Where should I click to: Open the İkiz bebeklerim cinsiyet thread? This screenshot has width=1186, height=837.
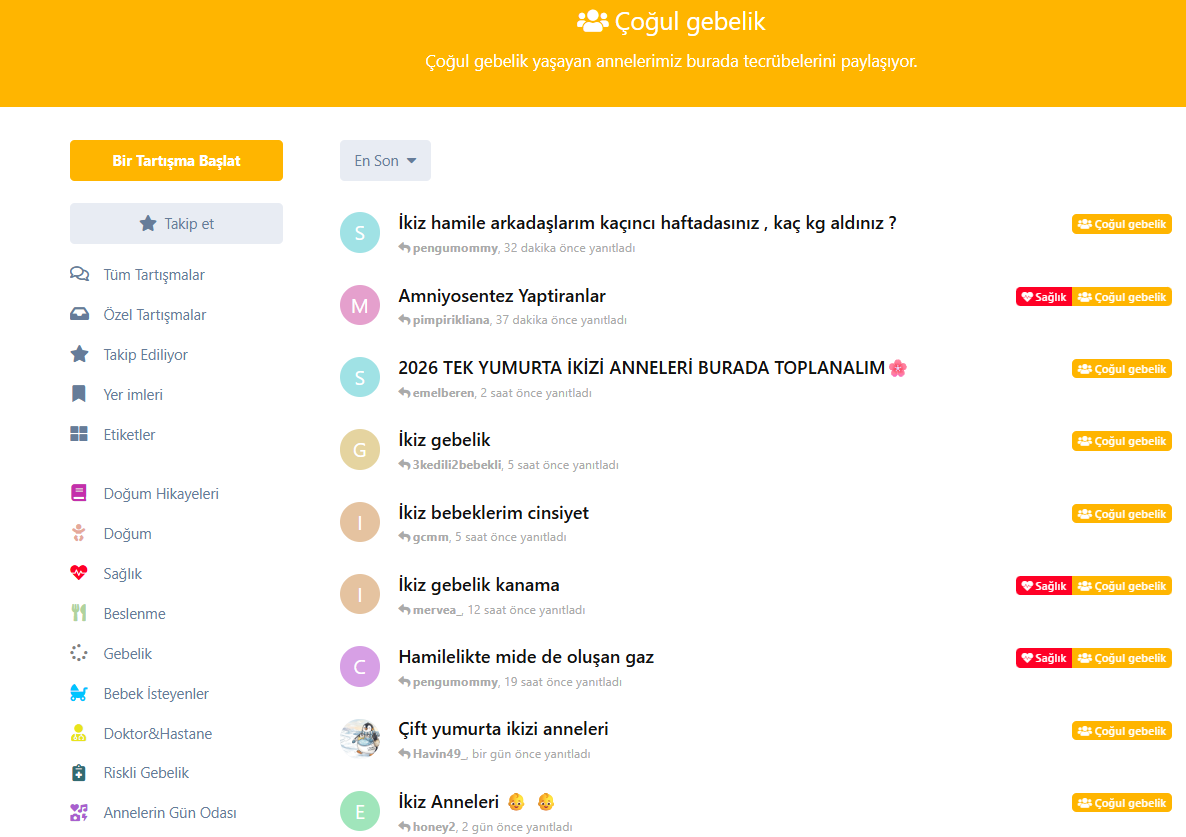click(x=494, y=513)
